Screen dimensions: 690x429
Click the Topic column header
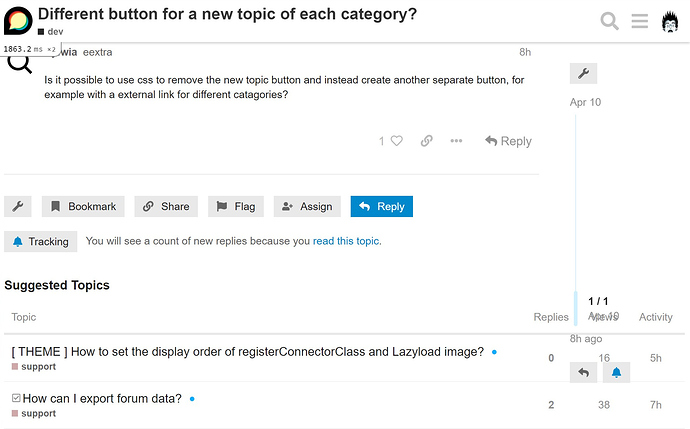click(x=24, y=317)
